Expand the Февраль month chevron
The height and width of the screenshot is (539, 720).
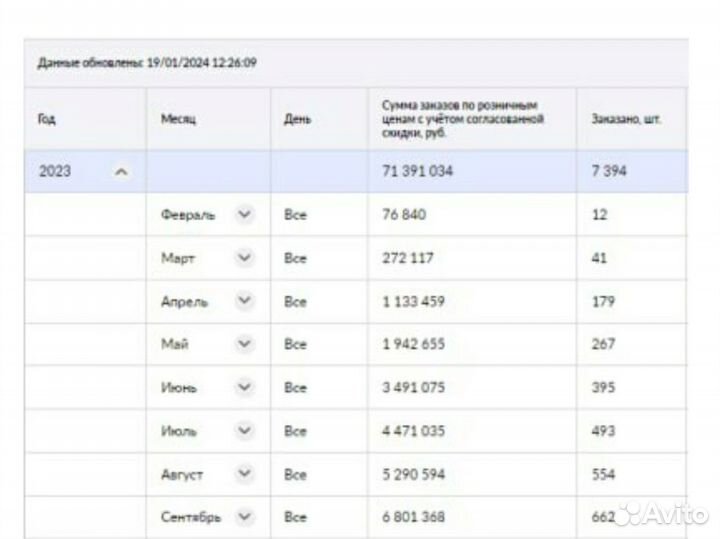[x=244, y=215]
